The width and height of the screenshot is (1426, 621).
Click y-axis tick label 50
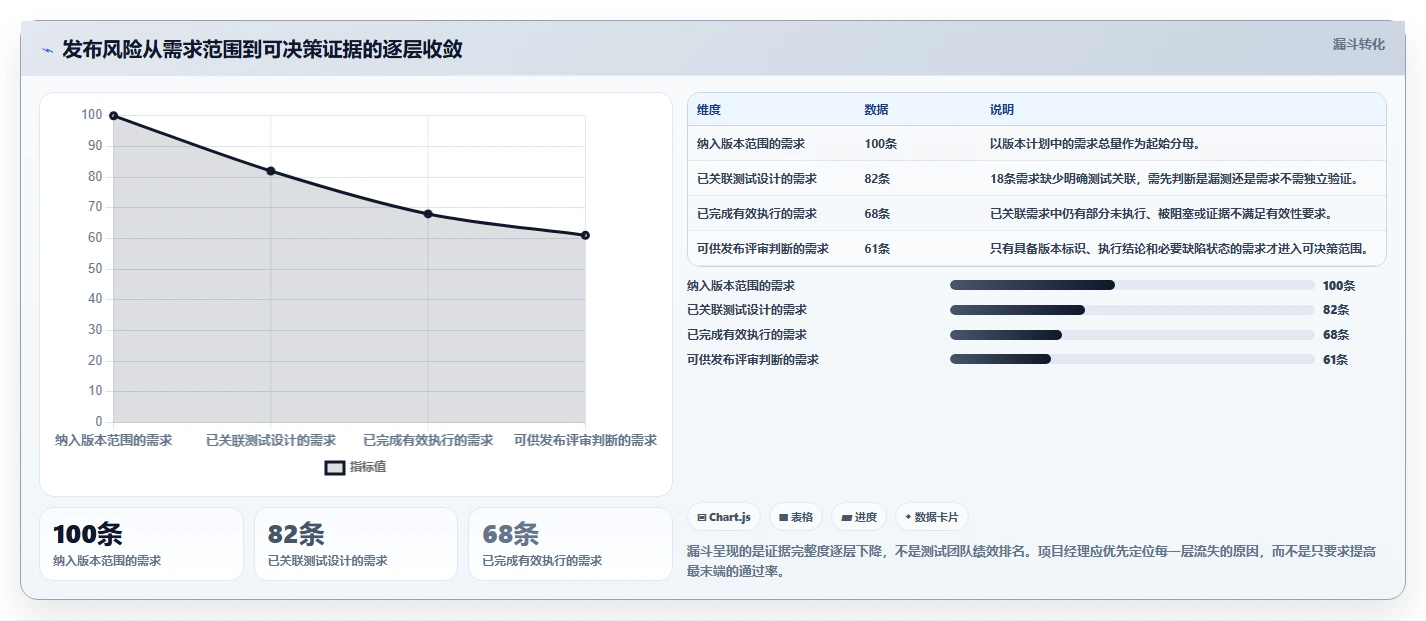(x=95, y=269)
